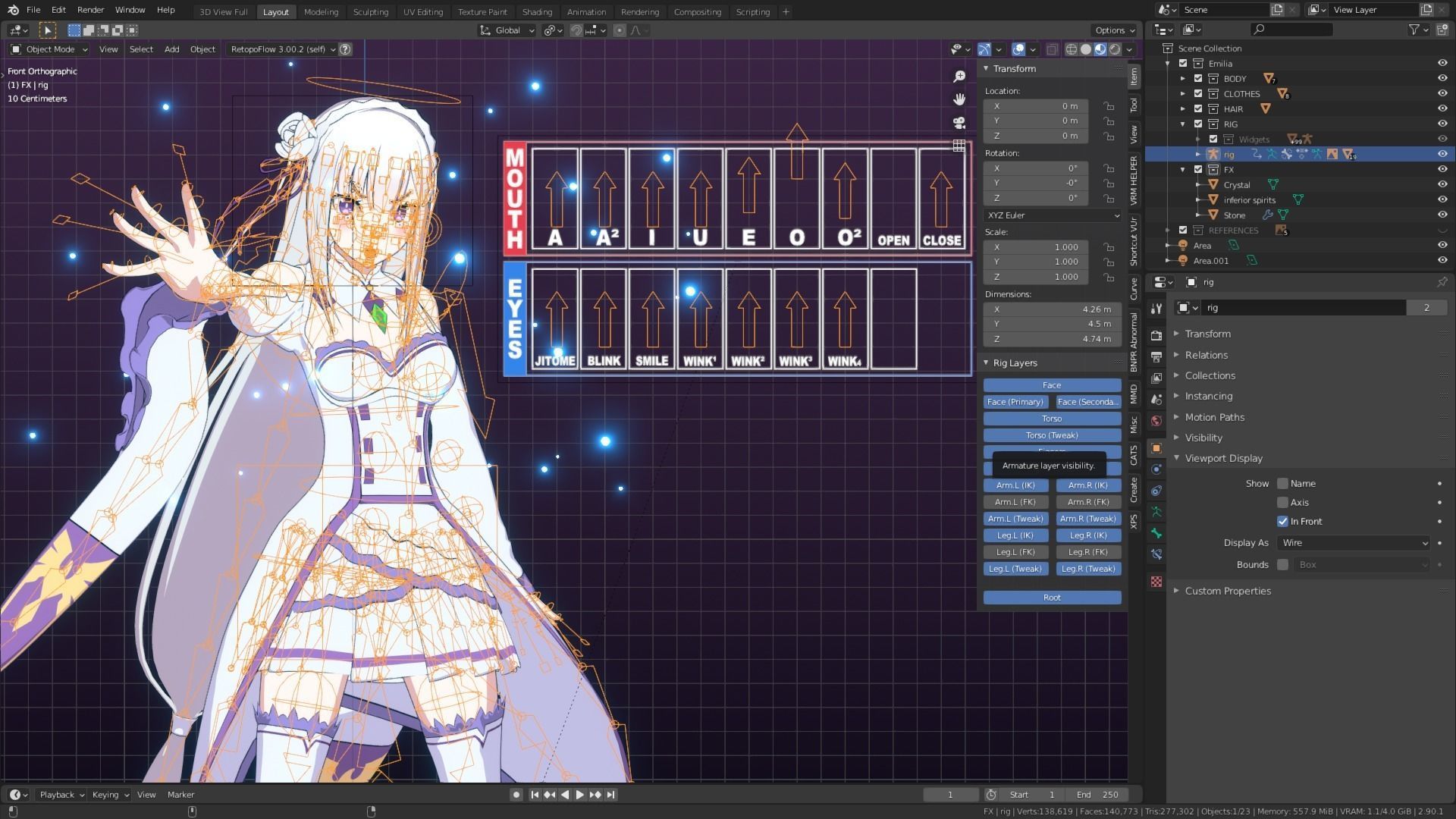
Task: Click the play animation button
Action: pyautogui.click(x=580, y=795)
